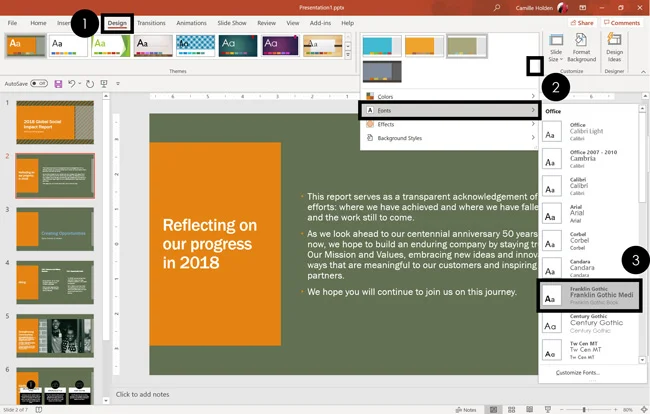This screenshot has height=414, width=650.
Task: Click the Undo arrow
Action: click(x=72, y=84)
